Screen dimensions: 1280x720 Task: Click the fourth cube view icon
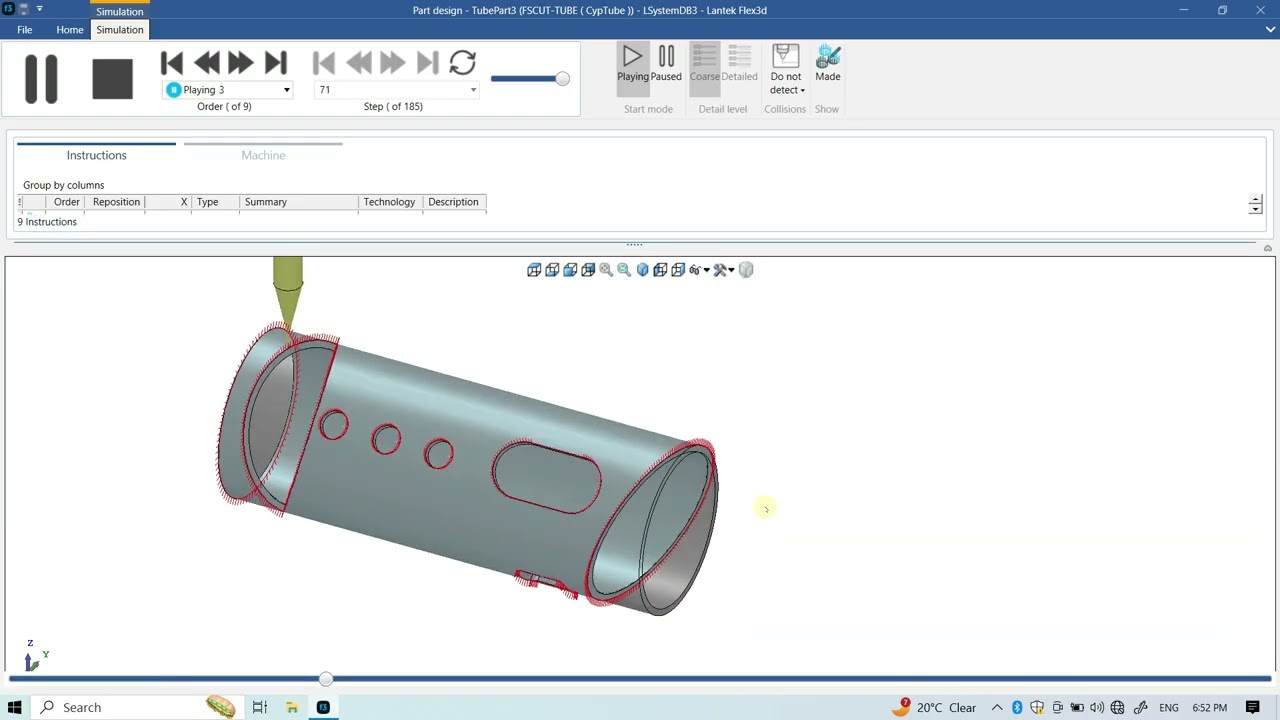(588, 270)
